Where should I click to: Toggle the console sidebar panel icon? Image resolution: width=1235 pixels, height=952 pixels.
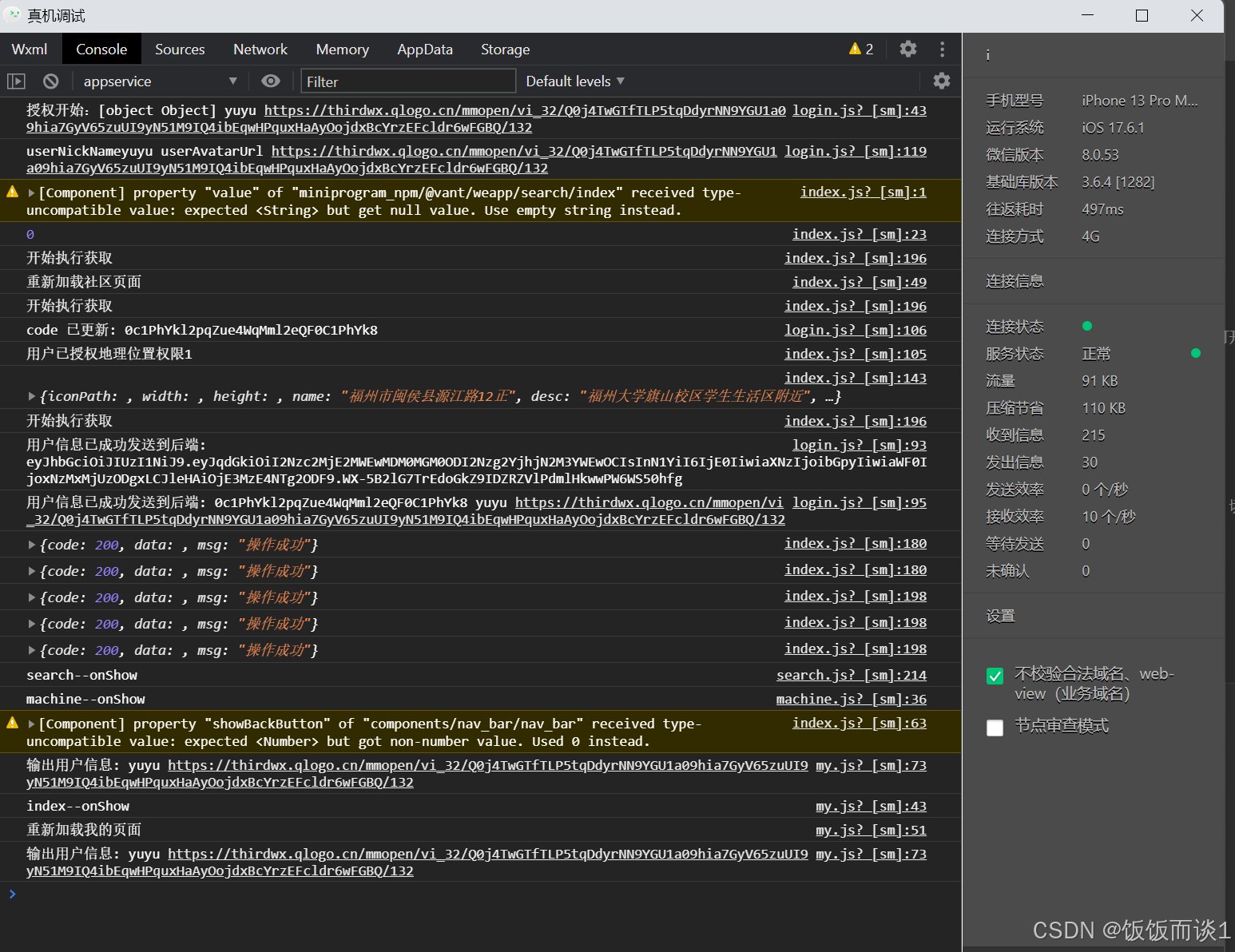point(16,81)
